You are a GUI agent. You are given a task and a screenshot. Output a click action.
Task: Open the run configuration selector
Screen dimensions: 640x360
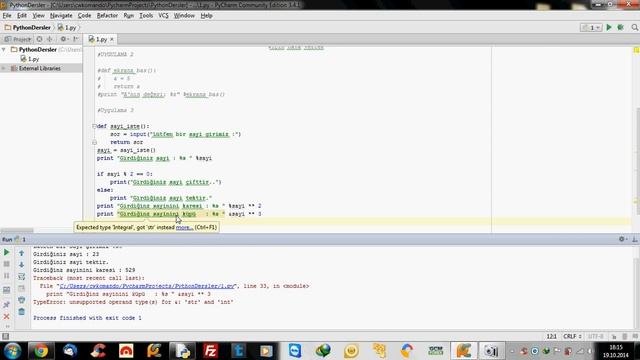pos(591,27)
